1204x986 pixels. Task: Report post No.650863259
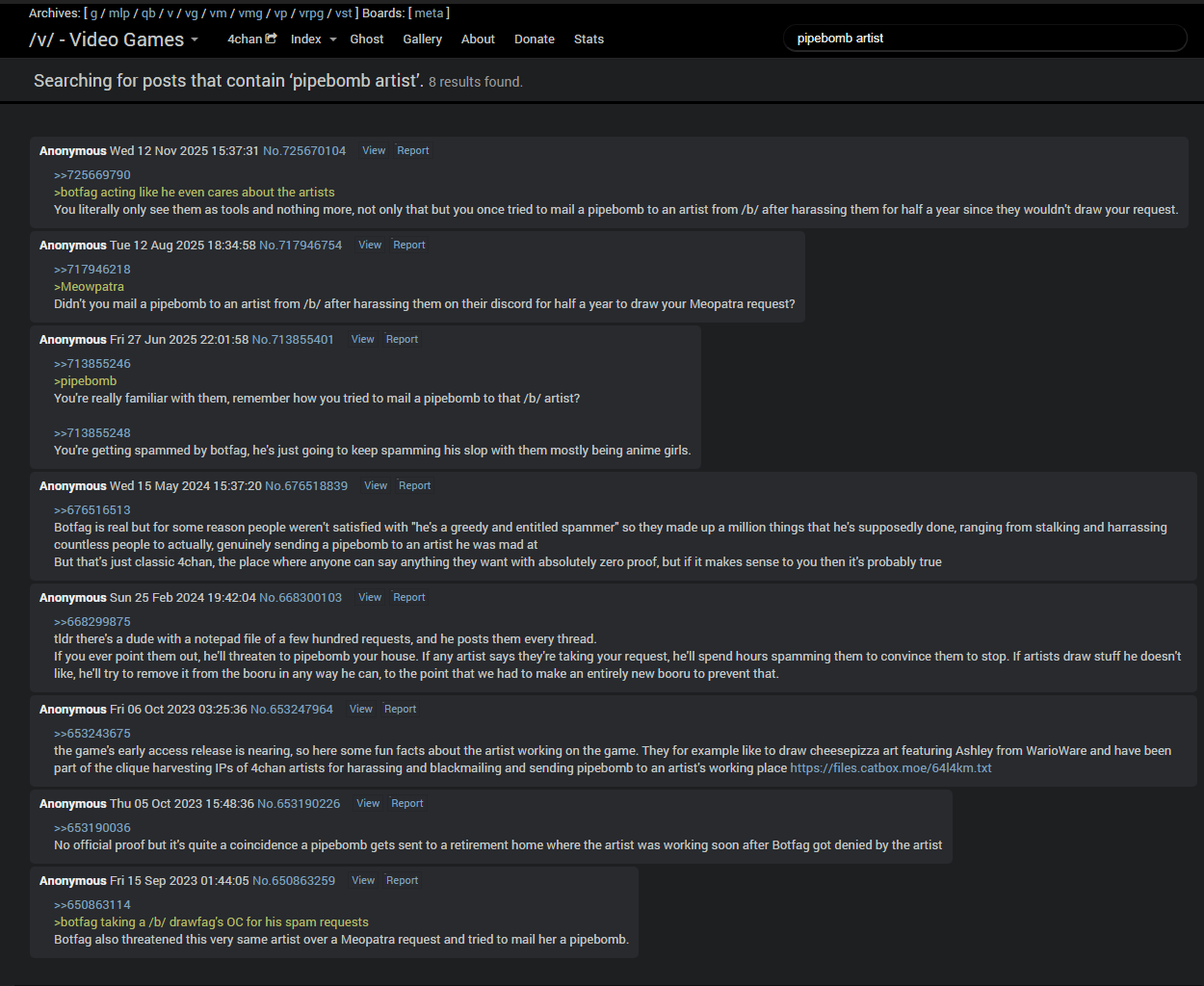click(403, 880)
